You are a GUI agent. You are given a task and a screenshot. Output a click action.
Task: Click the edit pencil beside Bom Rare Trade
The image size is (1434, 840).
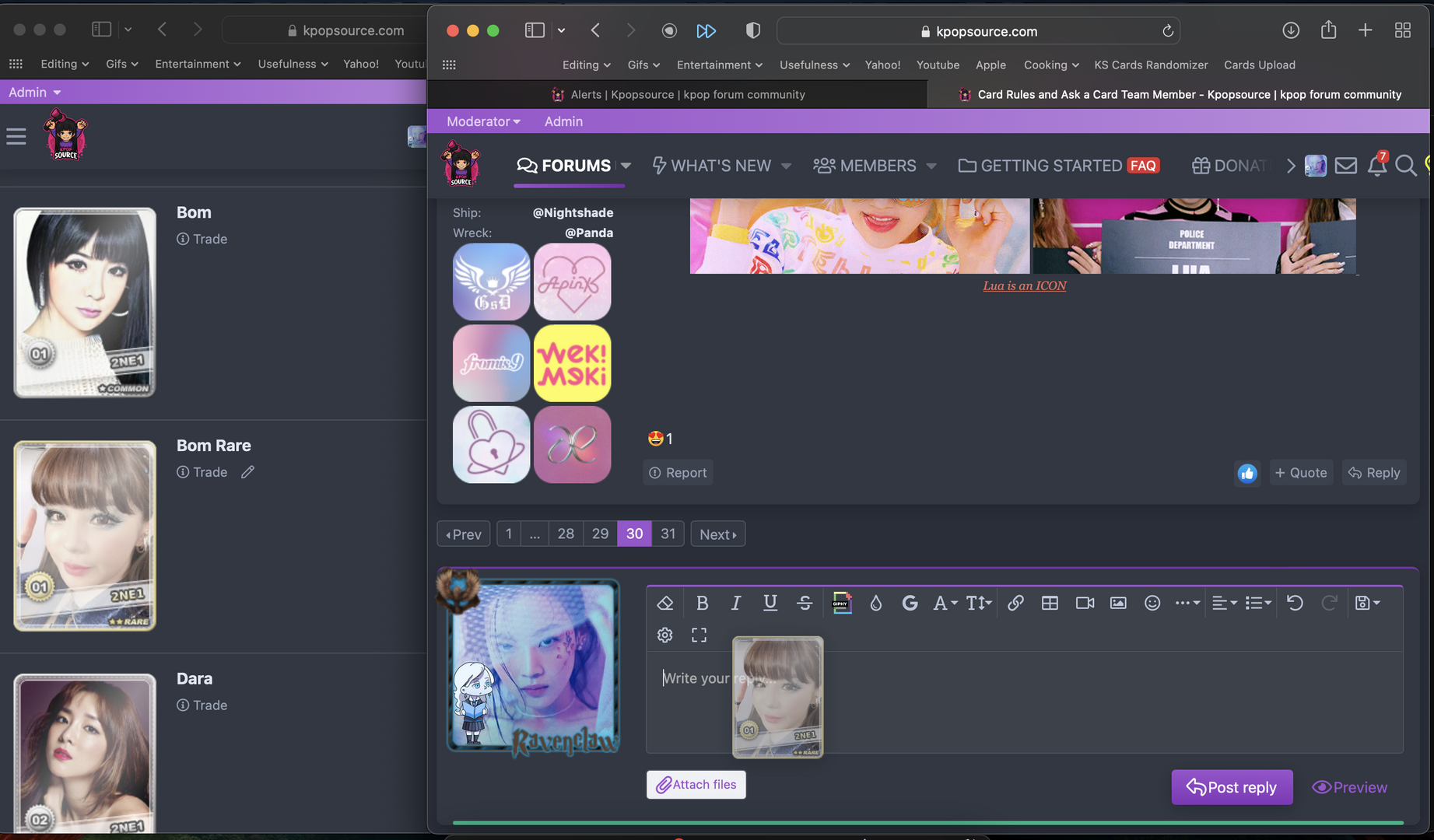pyautogui.click(x=247, y=472)
